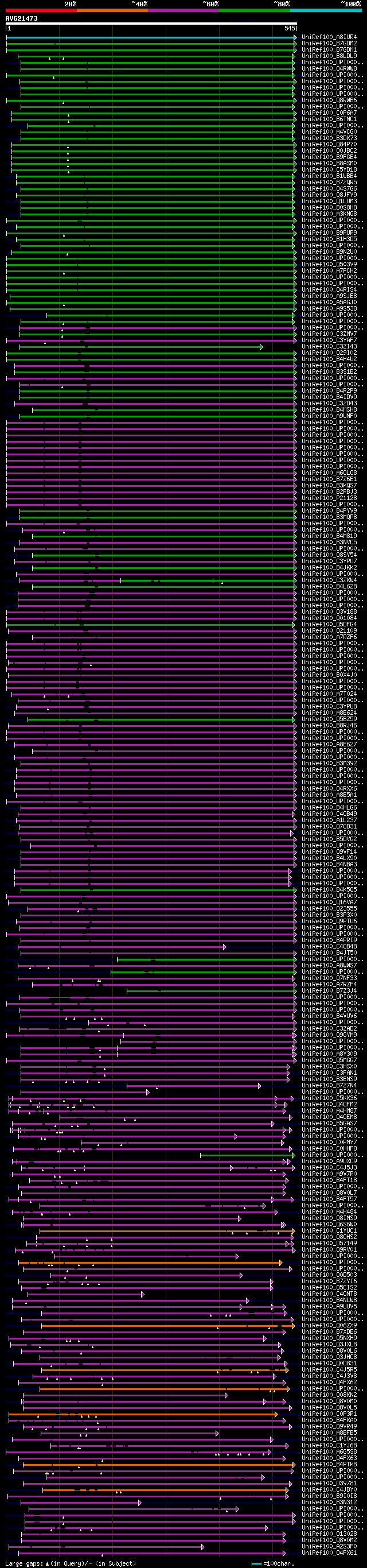Select UniRef100_B4MSH8
Image resolution: width=367 pixels, height=1568 pixels.
(x=329, y=411)
